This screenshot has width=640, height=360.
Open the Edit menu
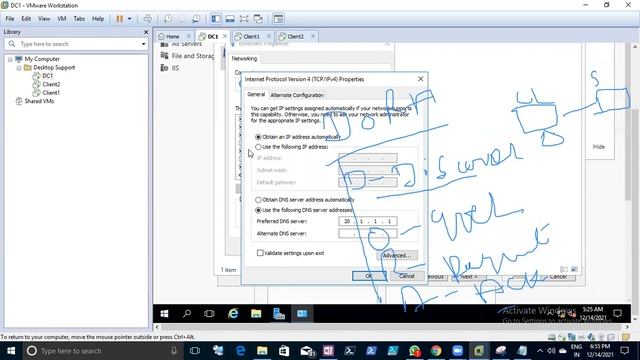pyautogui.click(x=26, y=19)
